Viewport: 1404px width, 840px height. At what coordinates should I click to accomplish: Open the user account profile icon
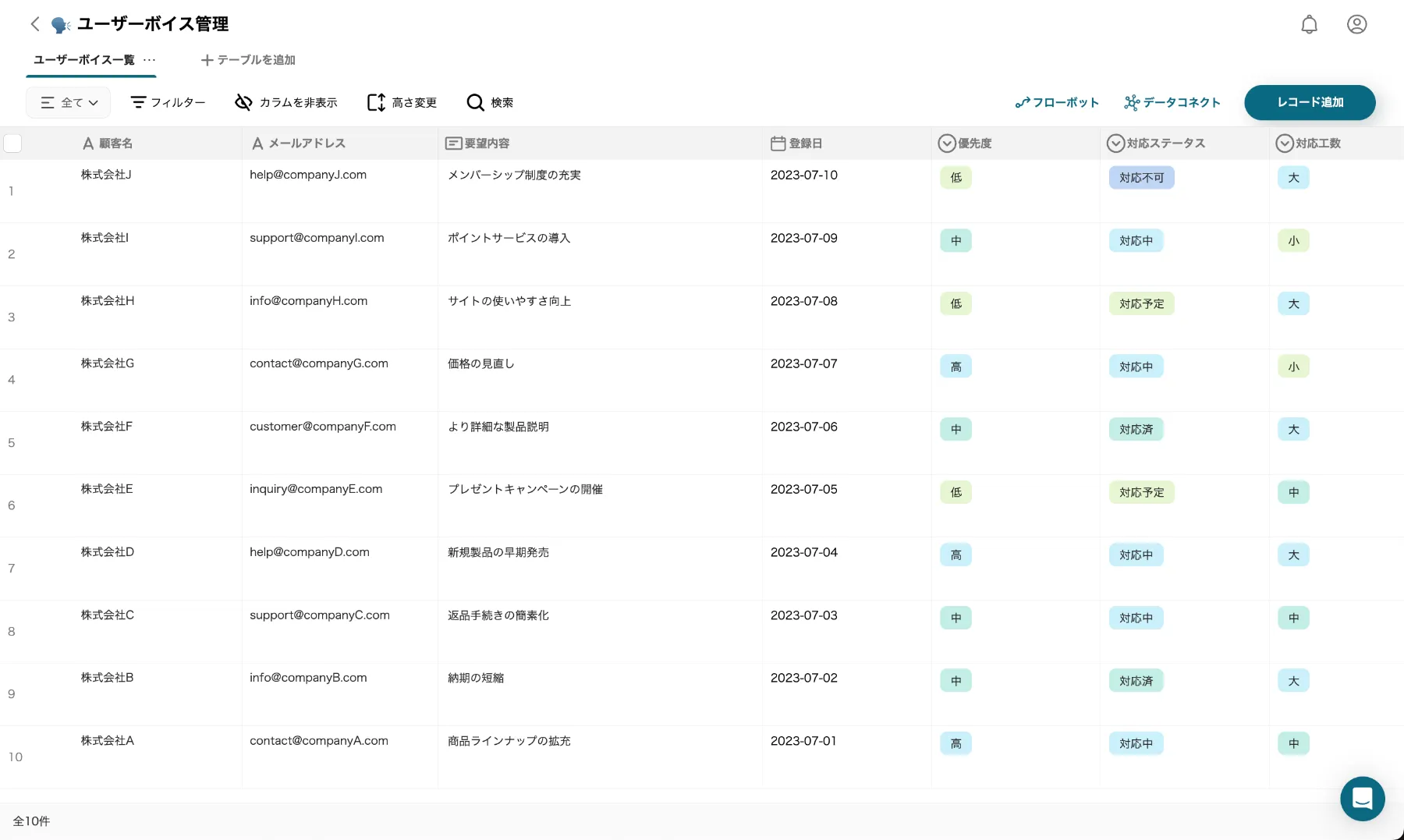pyautogui.click(x=1356, y=24)
